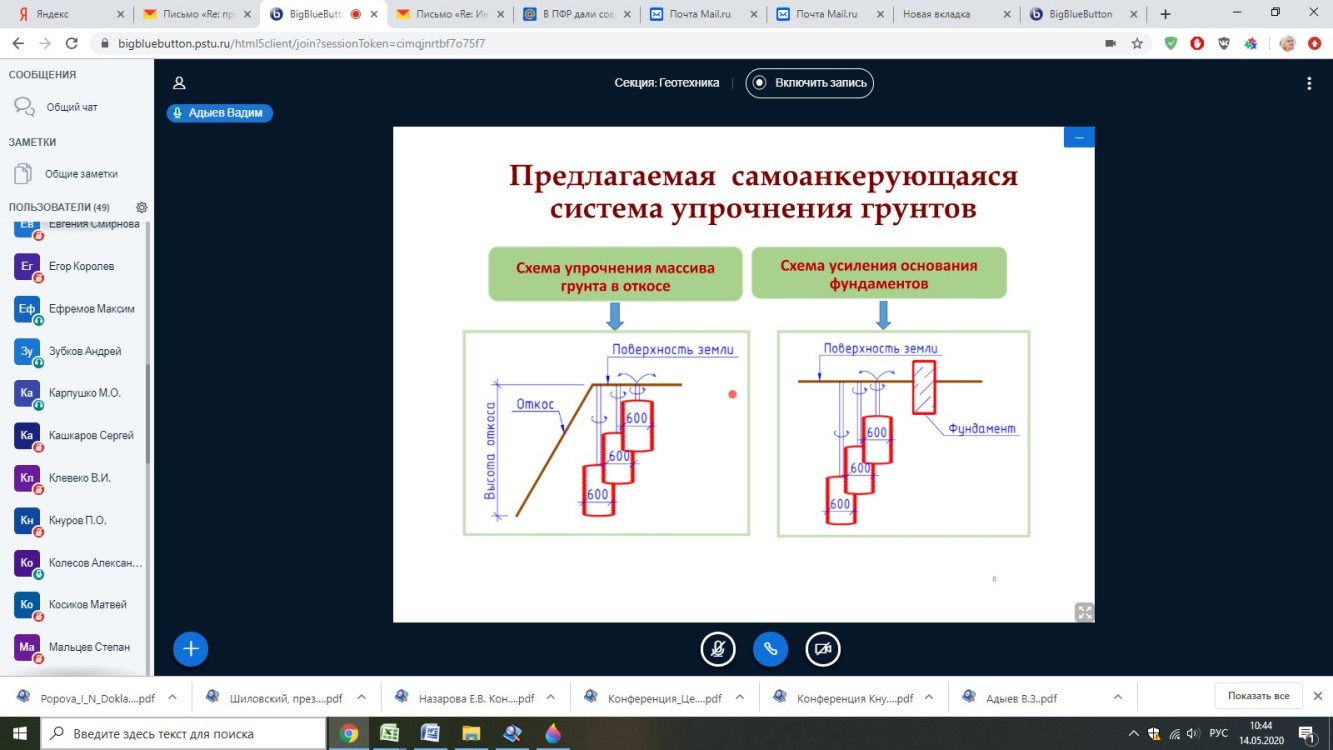Open a new browser tab
The image size is (1333, 750).
tap(1164, 14)
